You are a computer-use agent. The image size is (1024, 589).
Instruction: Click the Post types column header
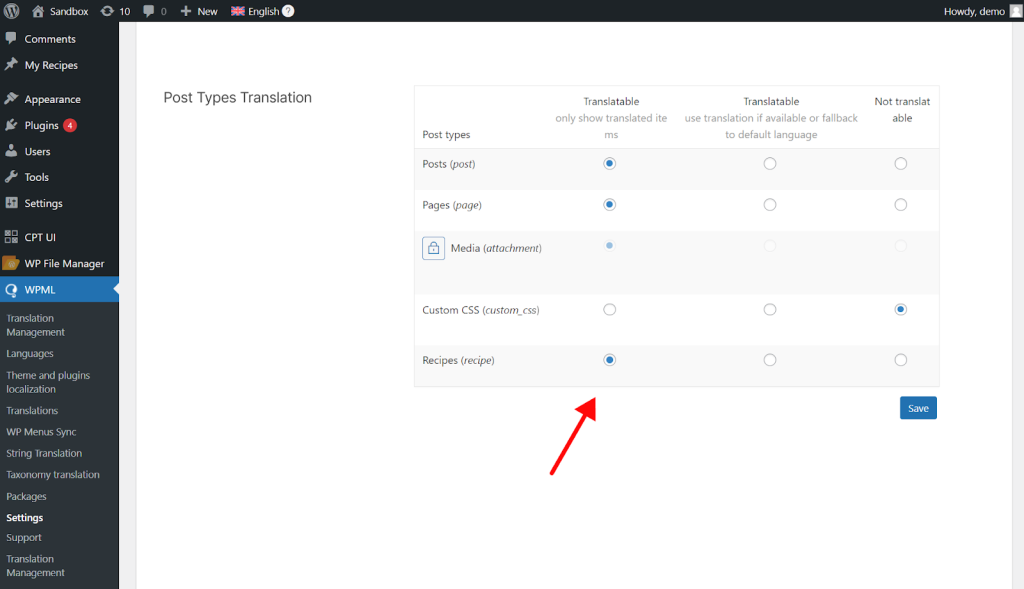click(x=446, y=135)
